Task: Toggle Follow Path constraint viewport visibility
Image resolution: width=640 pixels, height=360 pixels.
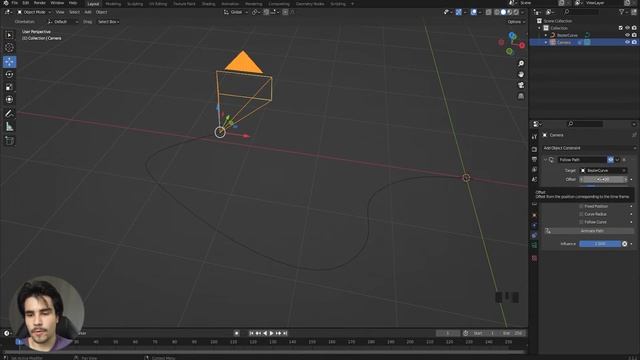Action: pos(610,160)
